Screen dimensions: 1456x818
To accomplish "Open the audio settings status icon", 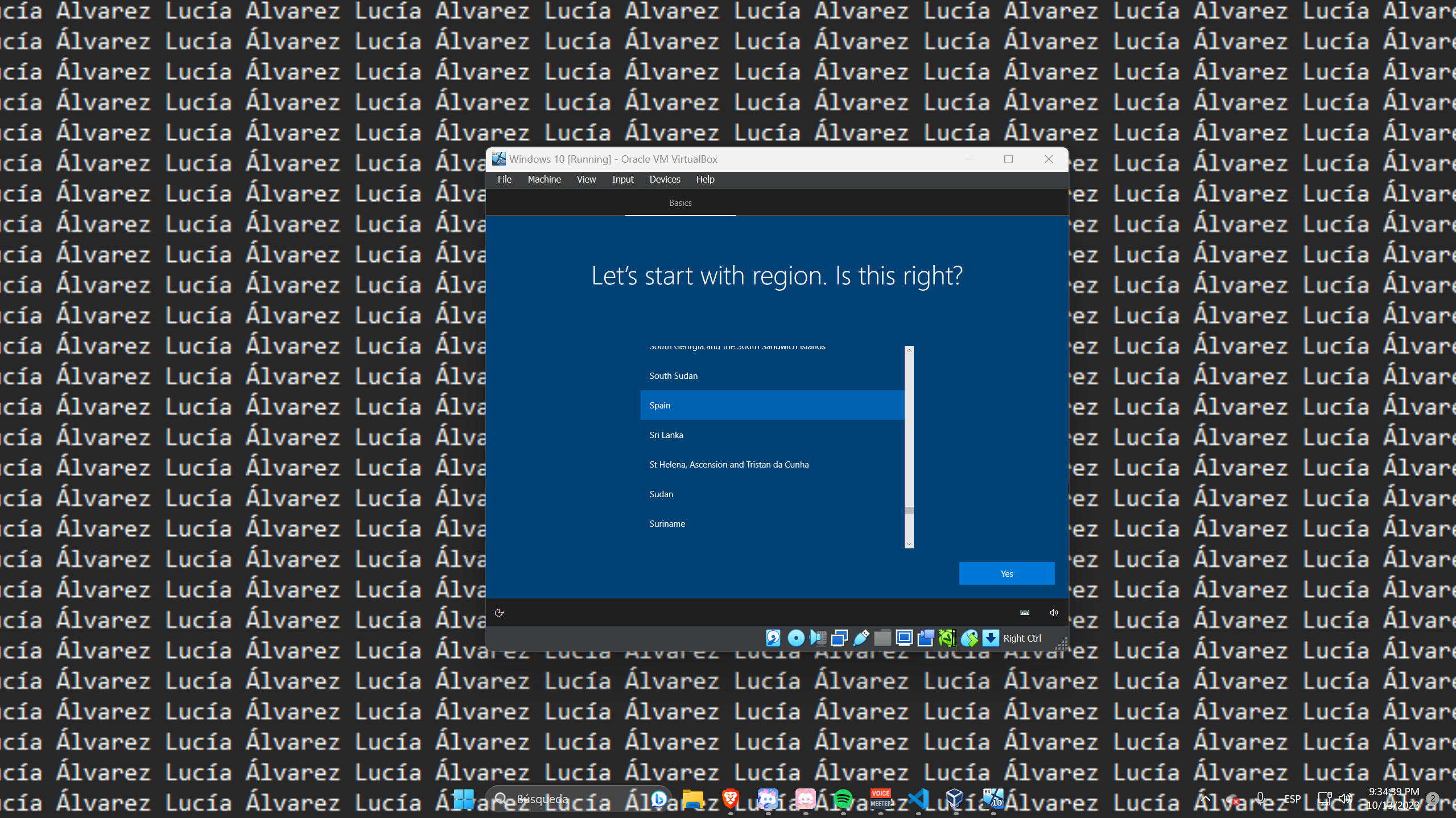I will 818,638.
